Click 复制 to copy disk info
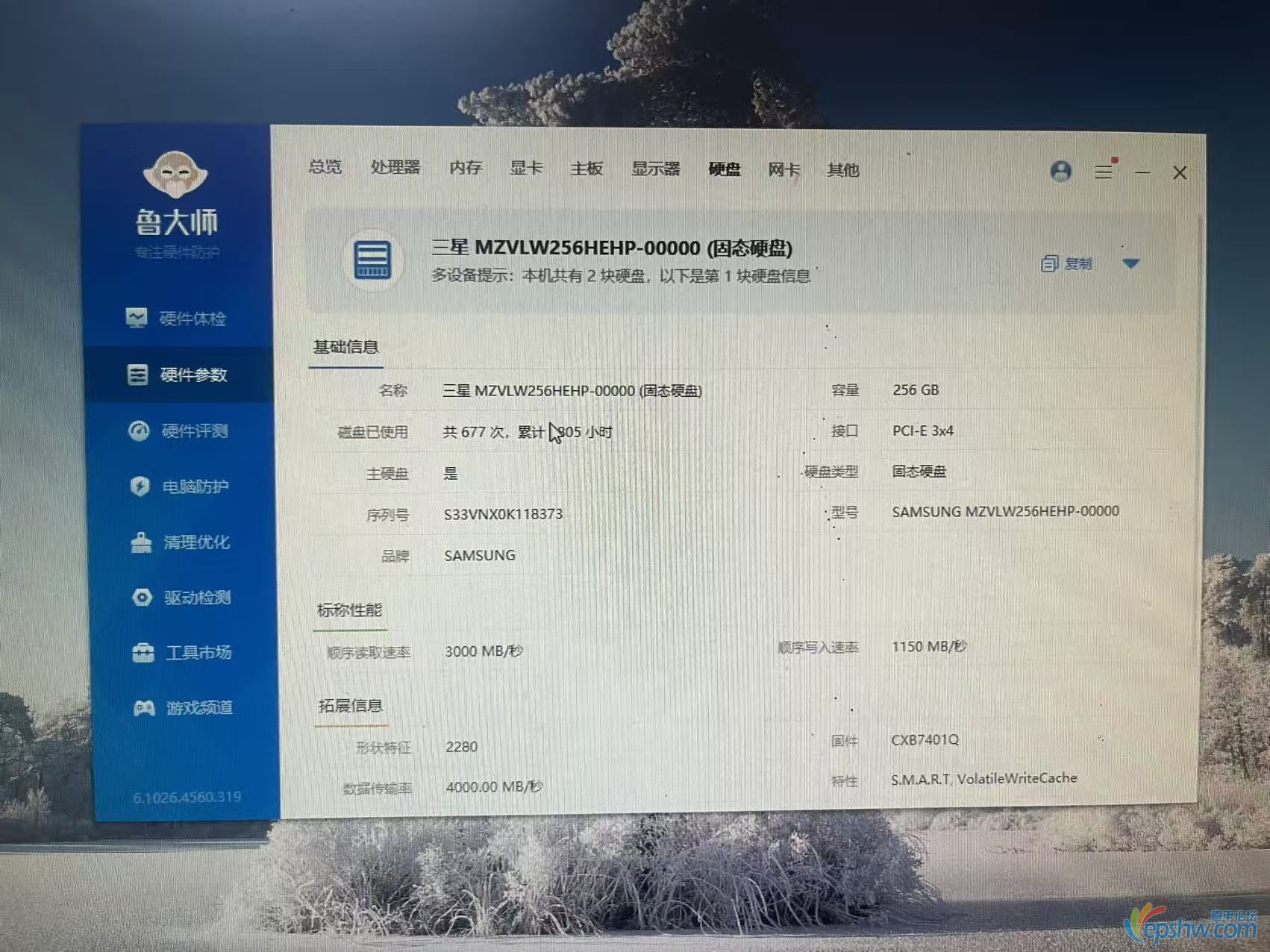The image size is (1270, 952). pos(1067,263)
